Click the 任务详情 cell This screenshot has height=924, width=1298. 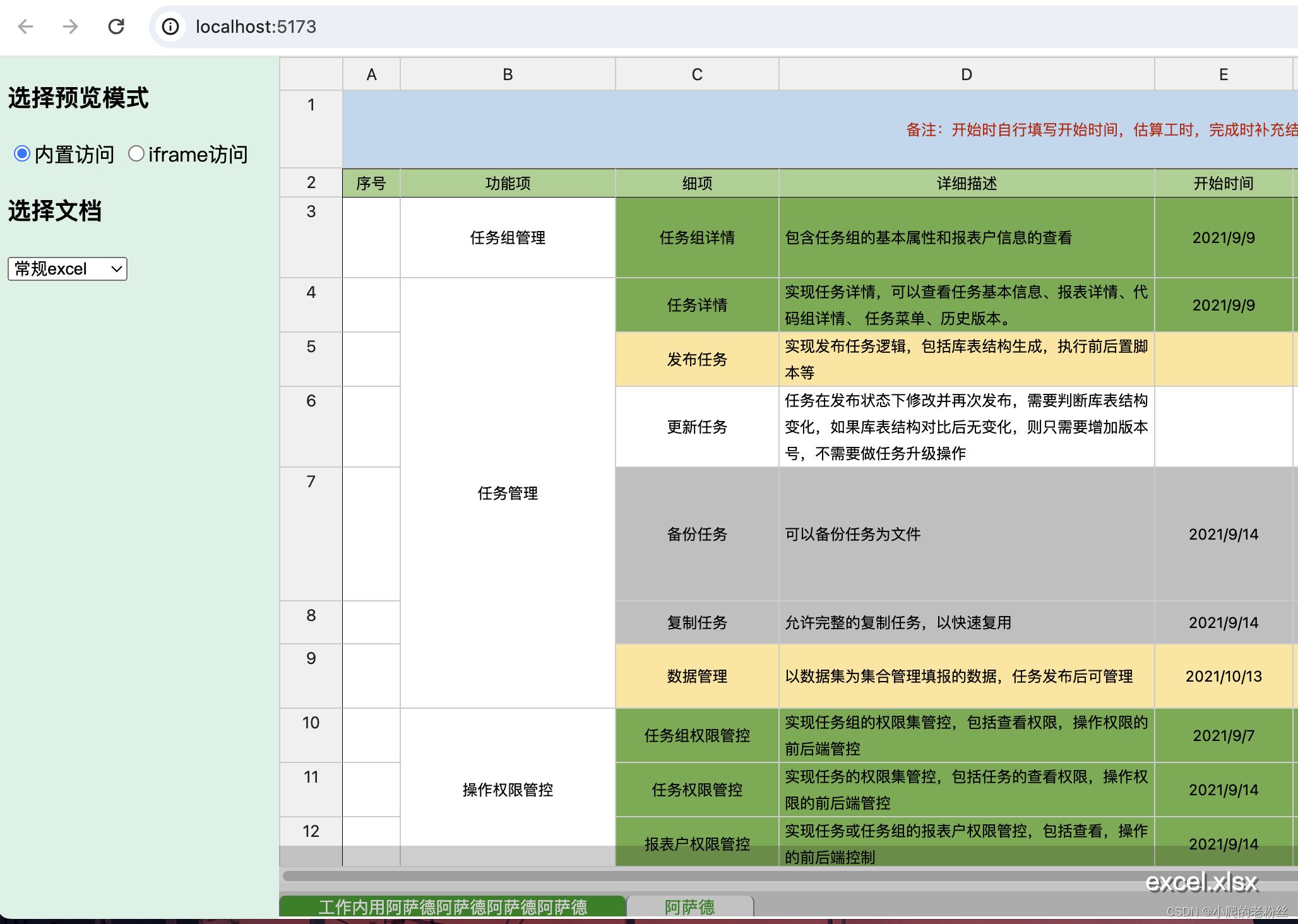pos(697,305)
